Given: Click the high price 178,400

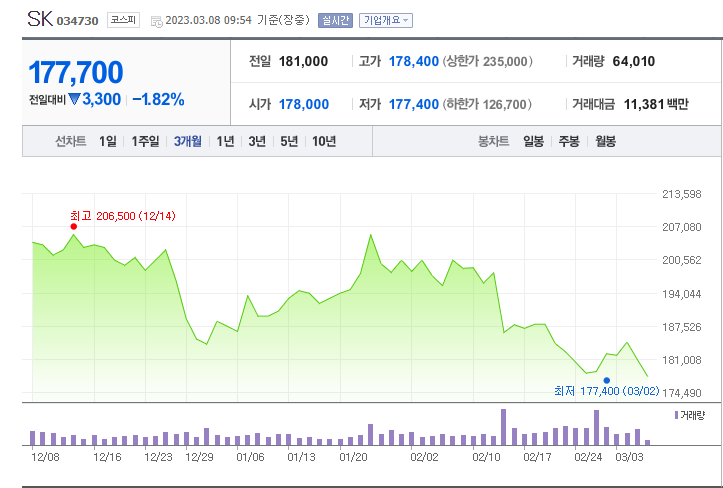Looking at the screenshot, I should [414, 61].
